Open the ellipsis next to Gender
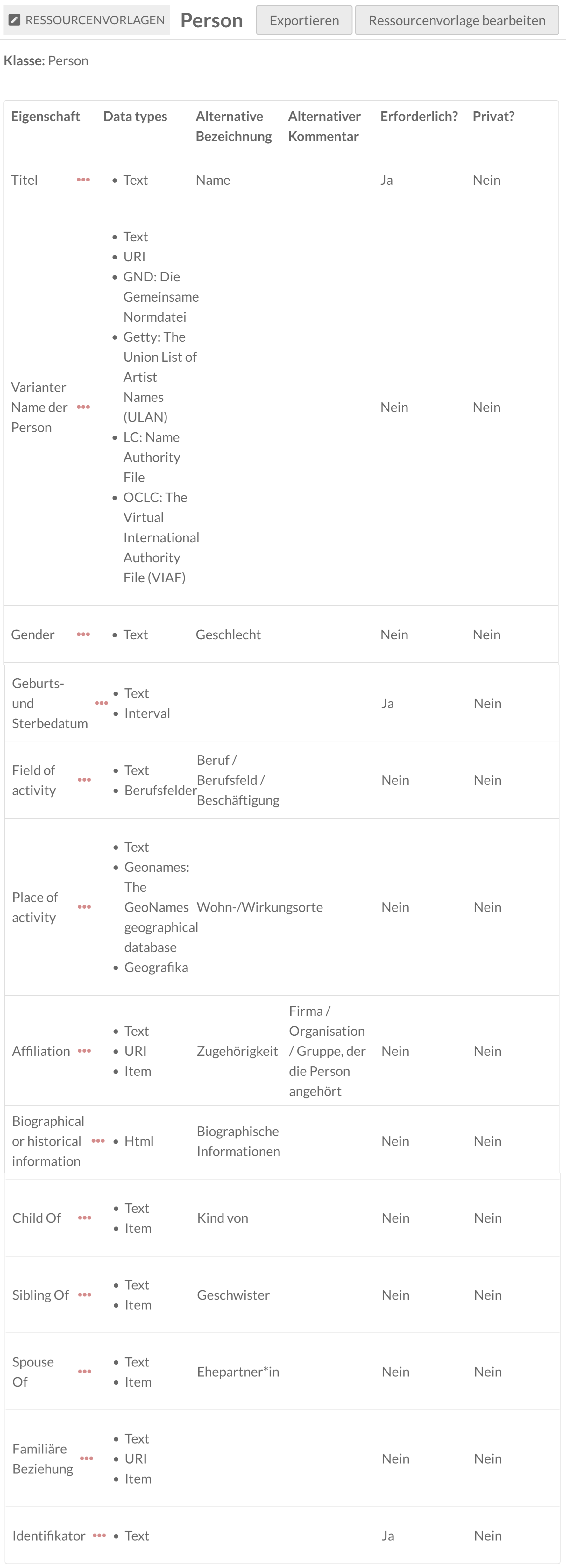Viewport: 566px width, 1568px height. [x=83, y=634]
